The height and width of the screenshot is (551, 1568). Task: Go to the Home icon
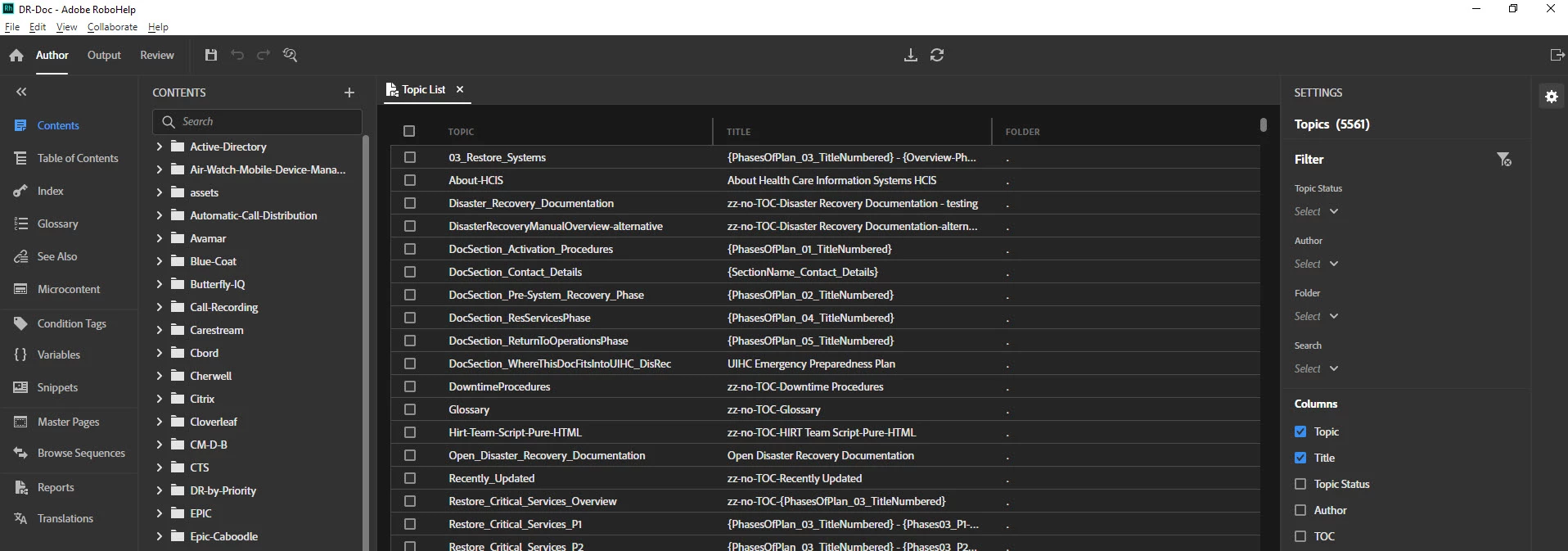click(x=16, y=56)
